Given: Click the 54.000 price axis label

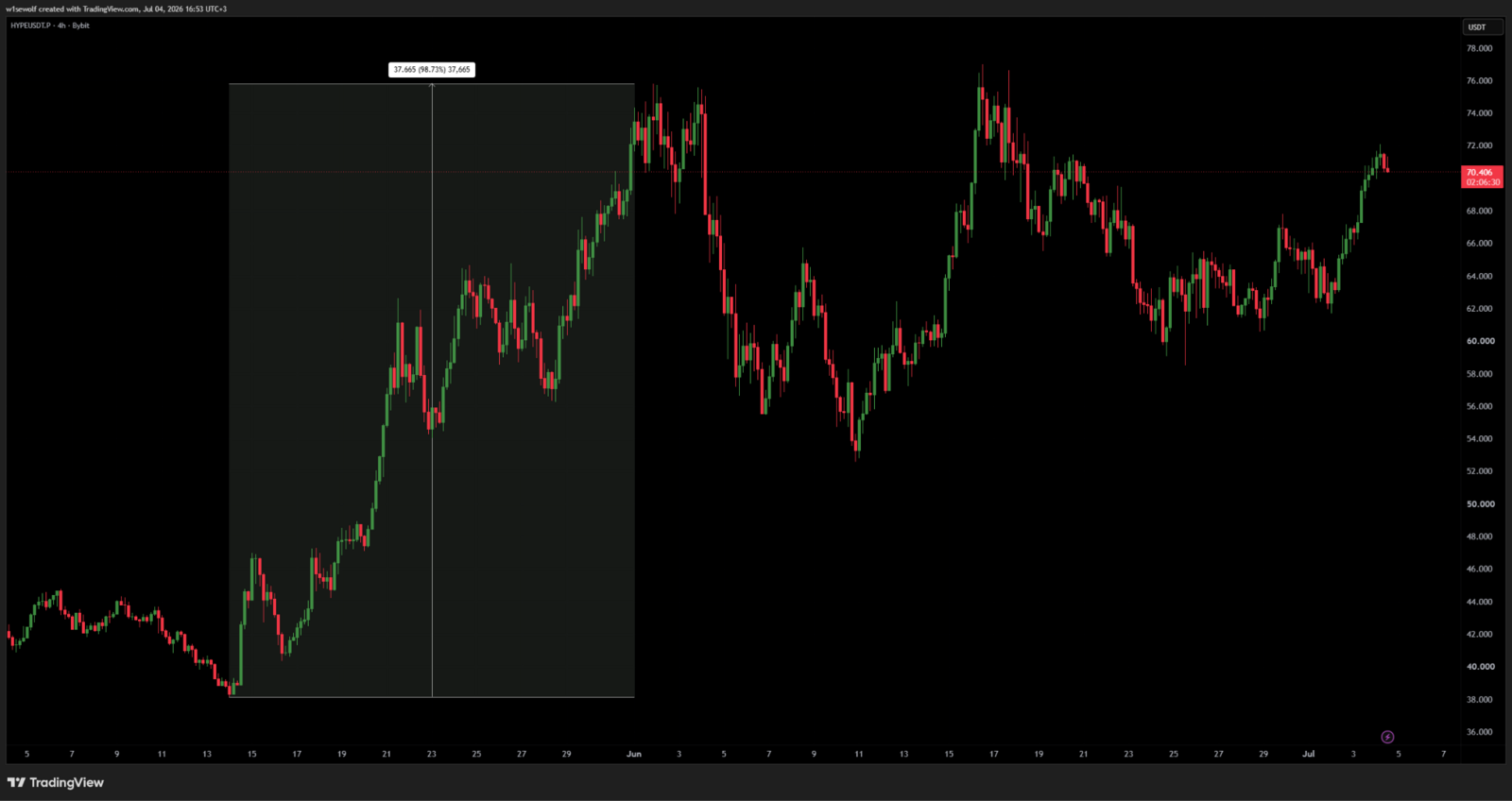Looking at the screenshot, I should pyautogui.click(x=1479, y=438).
